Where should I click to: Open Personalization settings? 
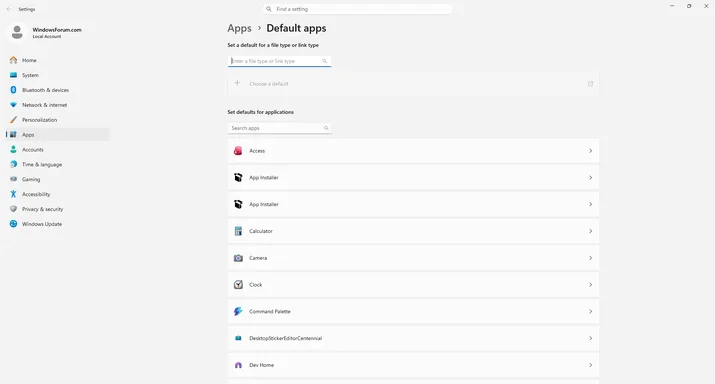(58, 120)
